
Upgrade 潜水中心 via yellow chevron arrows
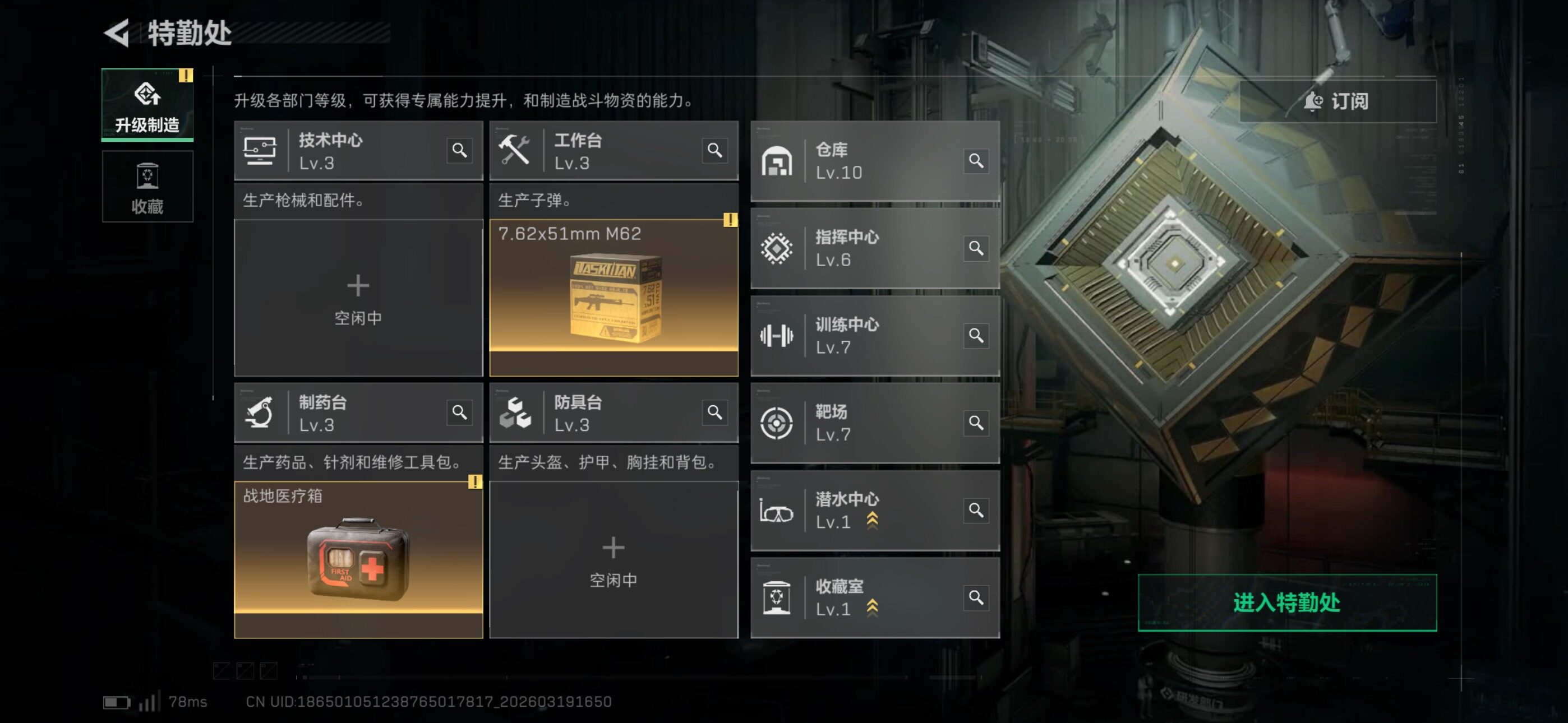872,521
